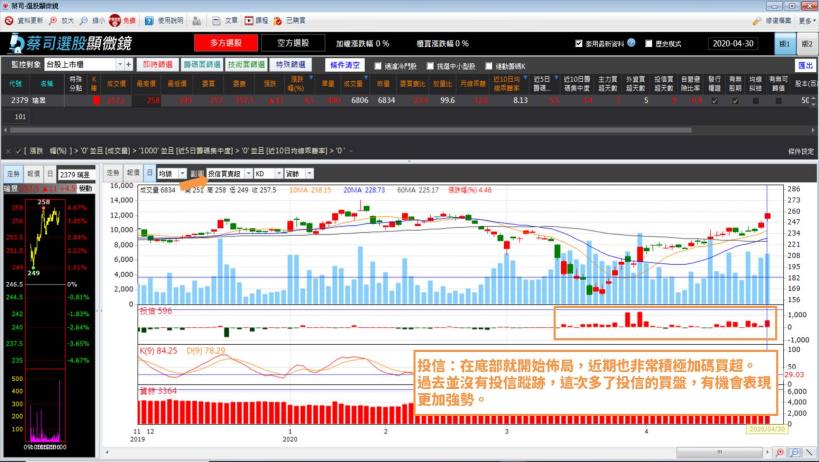Toggle 有無股期 checkbox in row 2379

pos(735,101)
